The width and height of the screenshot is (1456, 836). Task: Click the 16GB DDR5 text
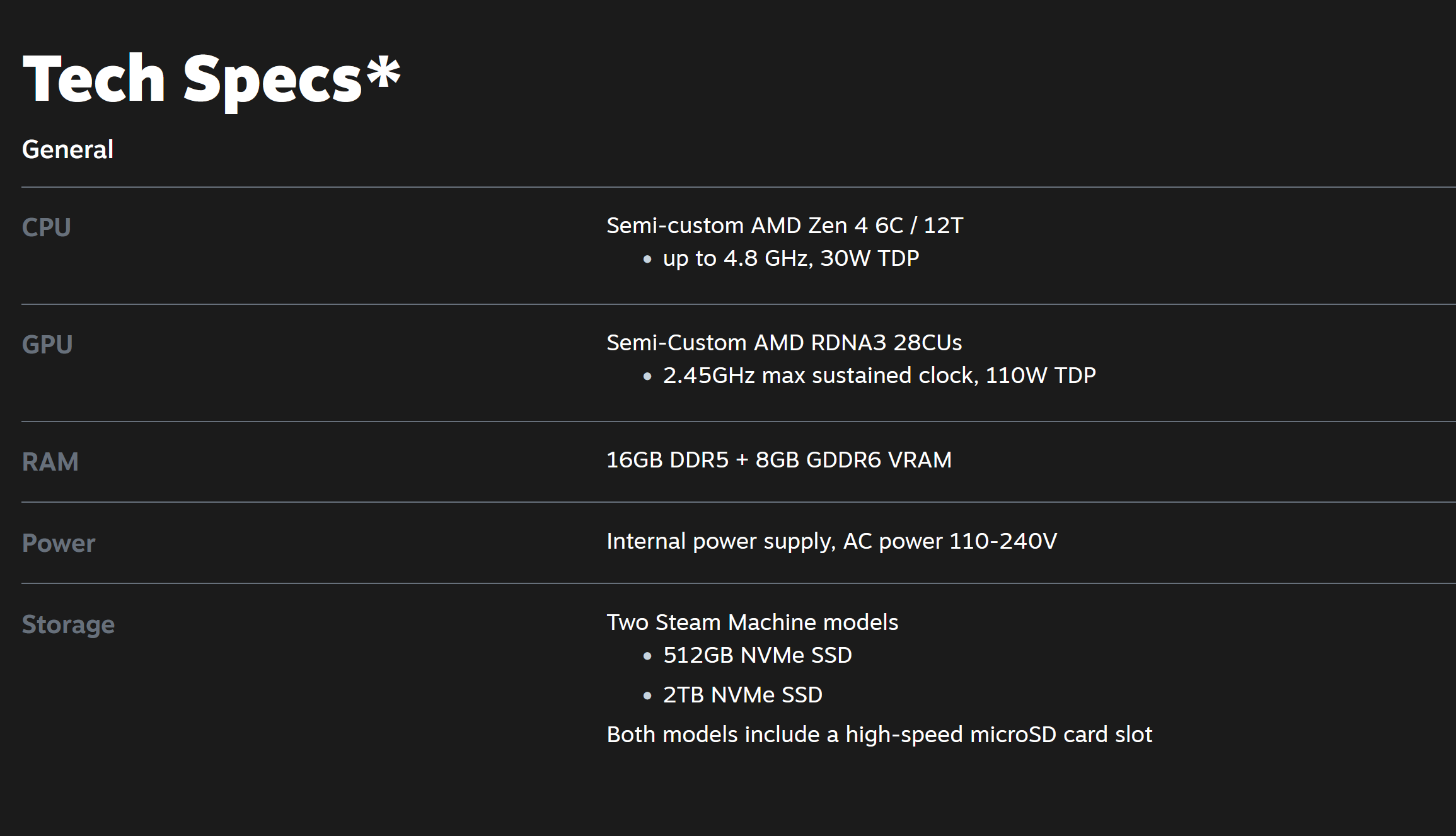667,460
